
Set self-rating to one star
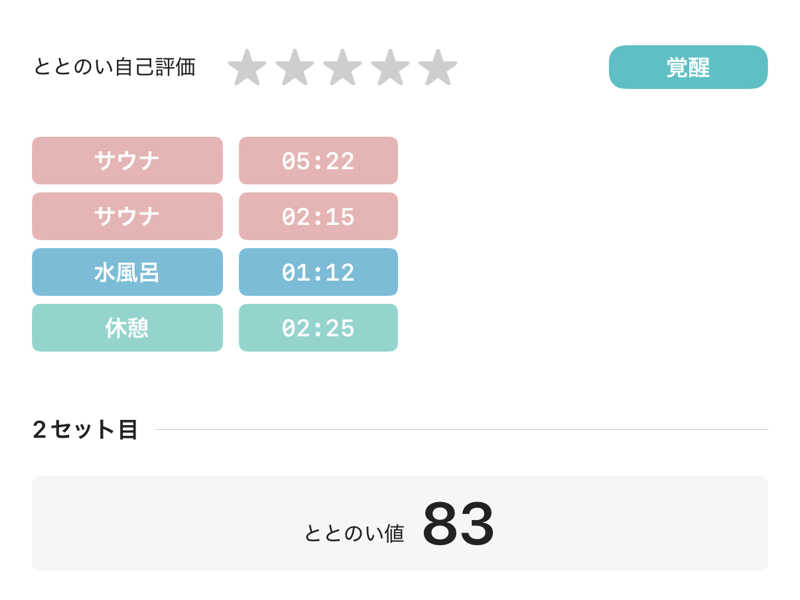point(247,67)
